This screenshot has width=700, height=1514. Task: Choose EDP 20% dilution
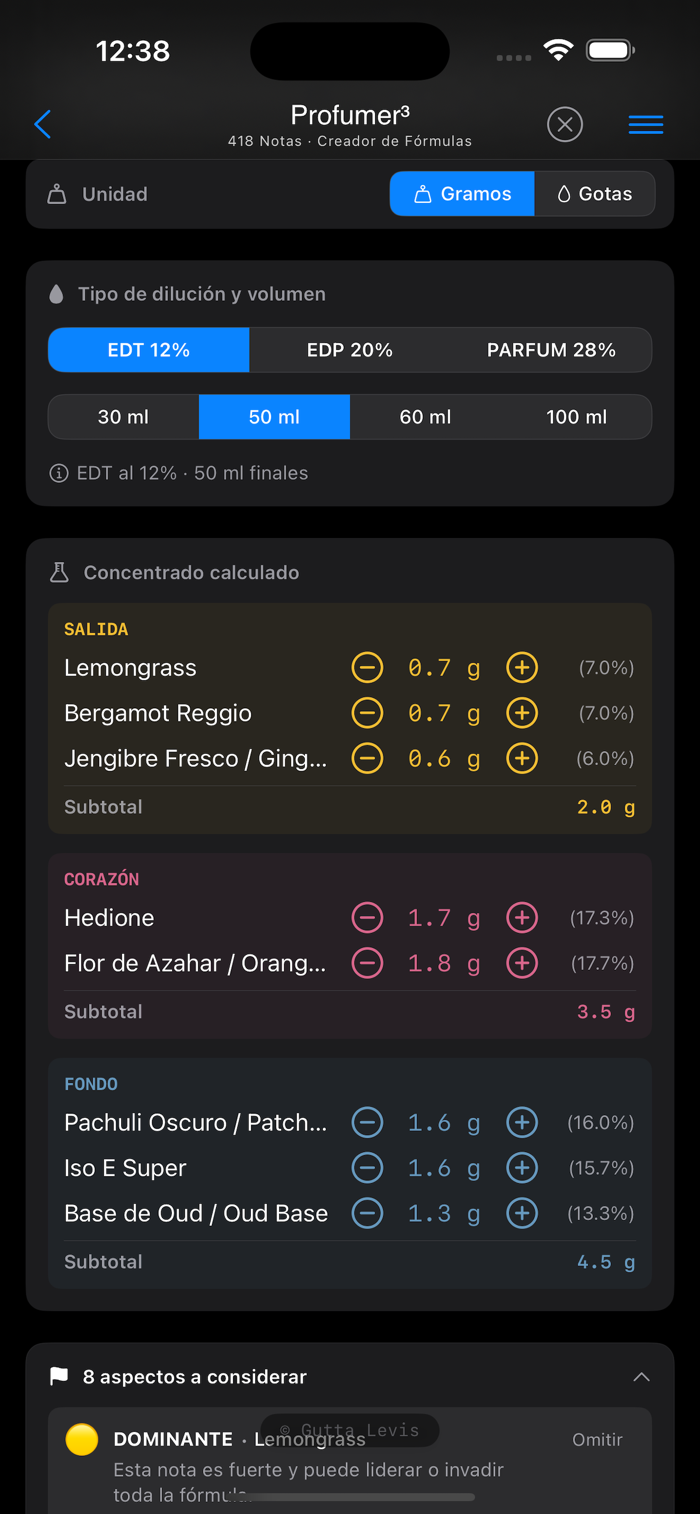click(x=350, y=350)
